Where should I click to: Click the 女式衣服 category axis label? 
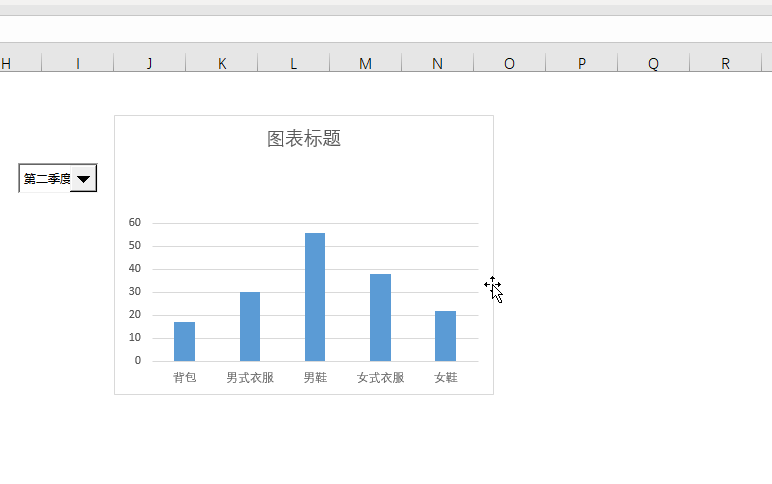[x=381, y=378]
